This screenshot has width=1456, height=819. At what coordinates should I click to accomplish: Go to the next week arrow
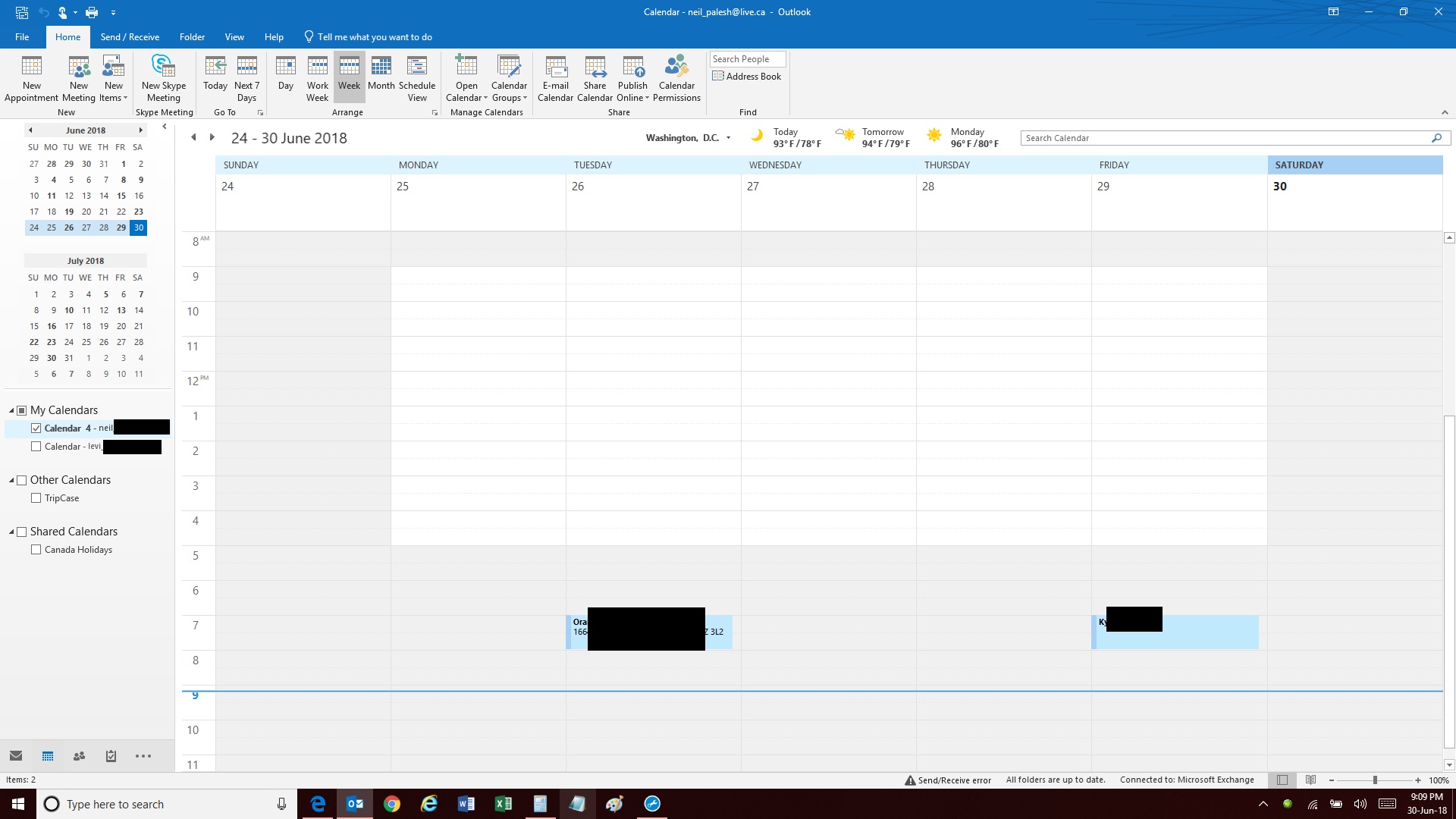[212, 137]
